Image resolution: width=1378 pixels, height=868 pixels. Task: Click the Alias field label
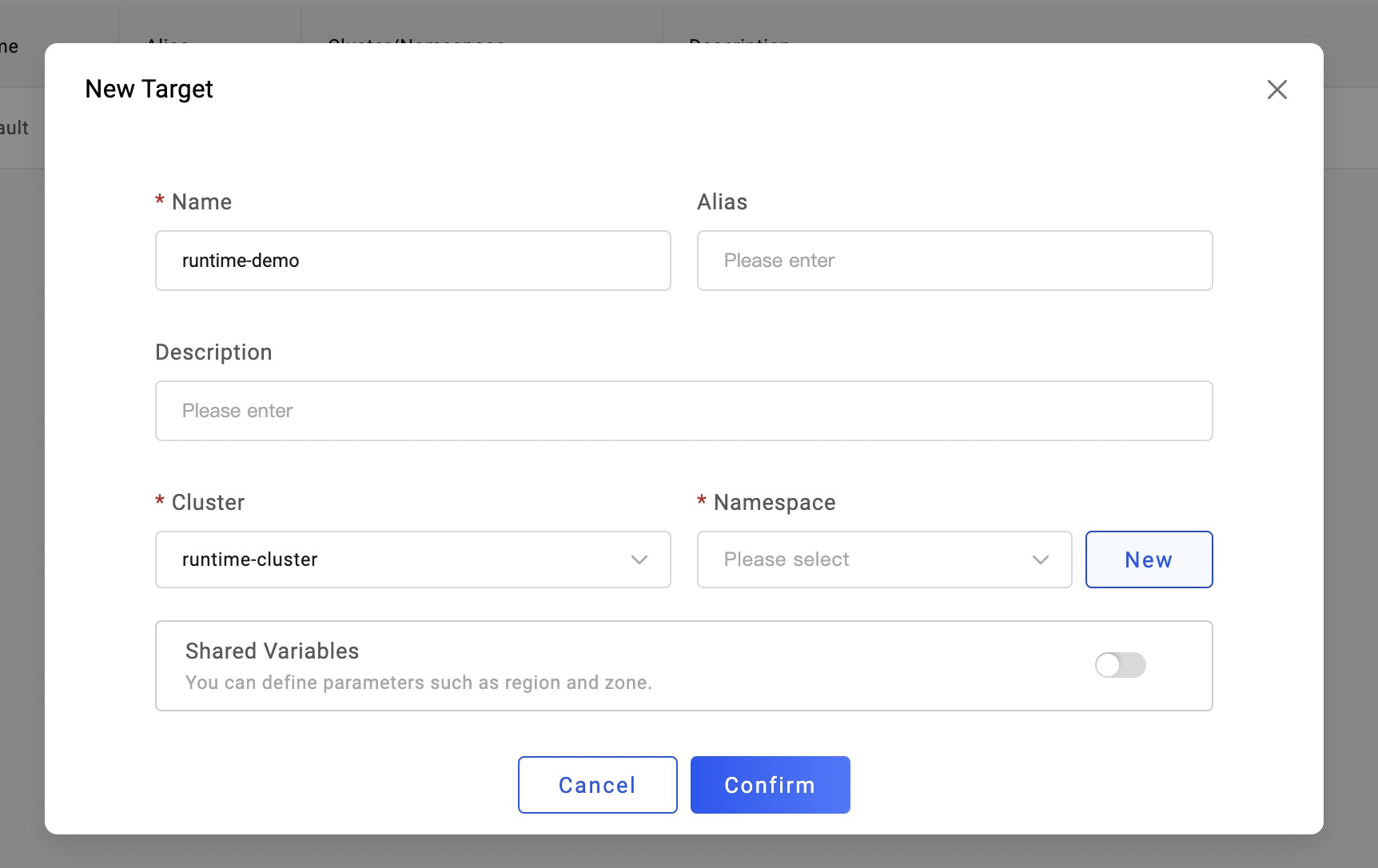(x=722, y=202)
